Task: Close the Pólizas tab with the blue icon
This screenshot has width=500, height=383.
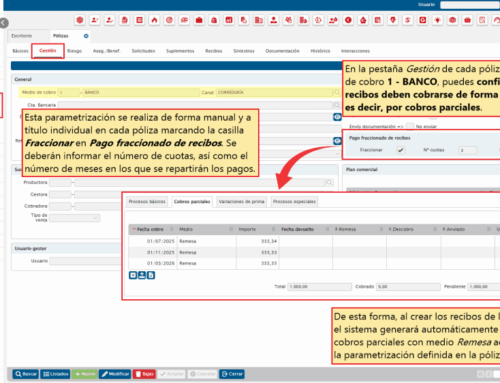Action: coord(86,36)
